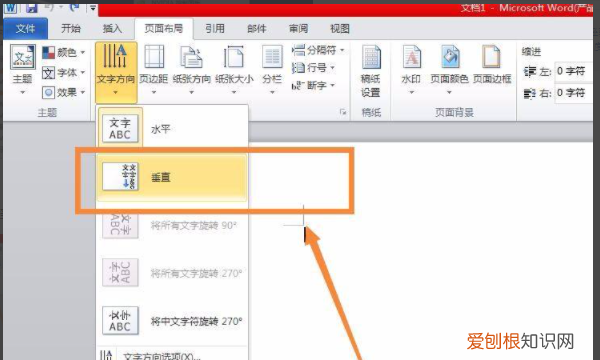Click the right indent 右 input field
The image size is (600, 360).
[574, 93]
